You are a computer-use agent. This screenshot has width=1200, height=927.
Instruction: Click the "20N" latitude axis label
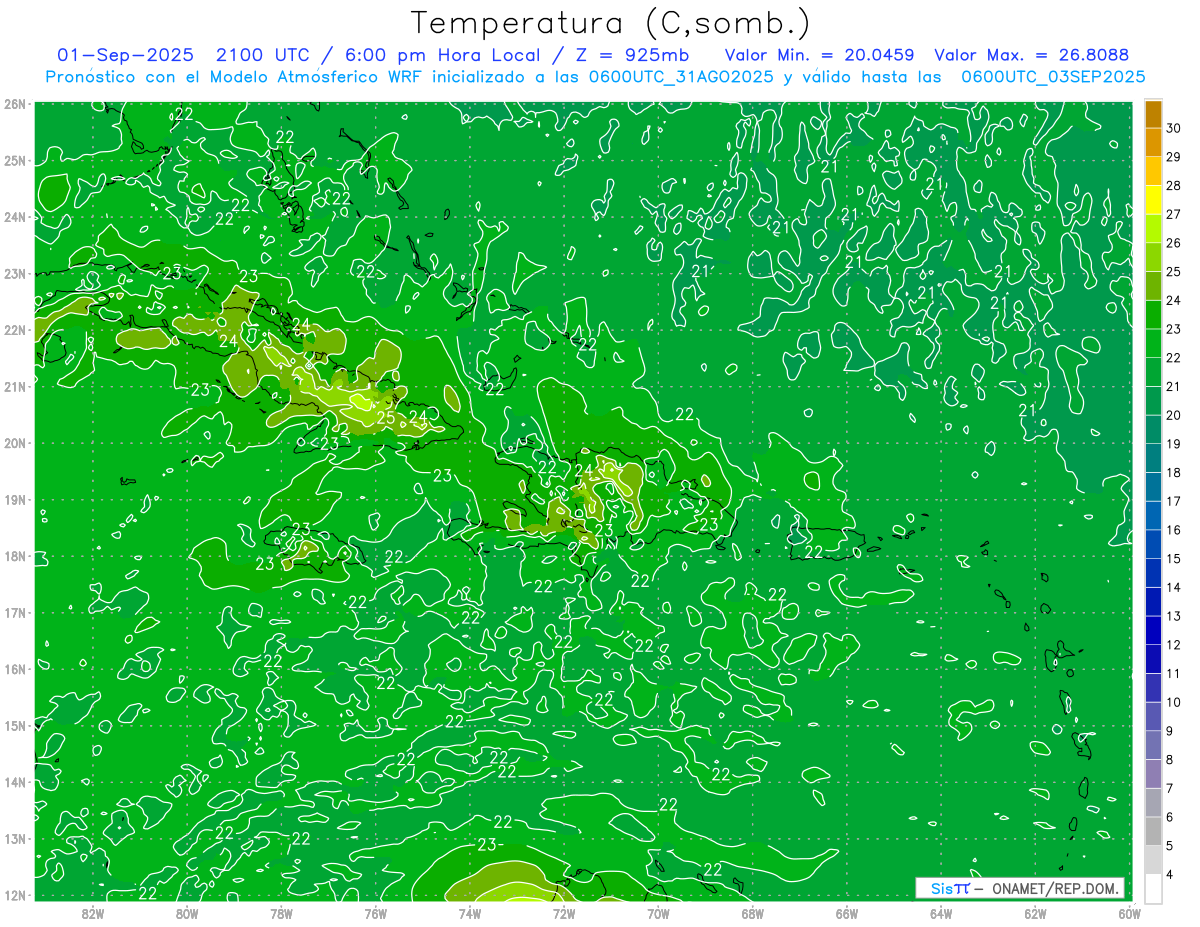point(14,443)
